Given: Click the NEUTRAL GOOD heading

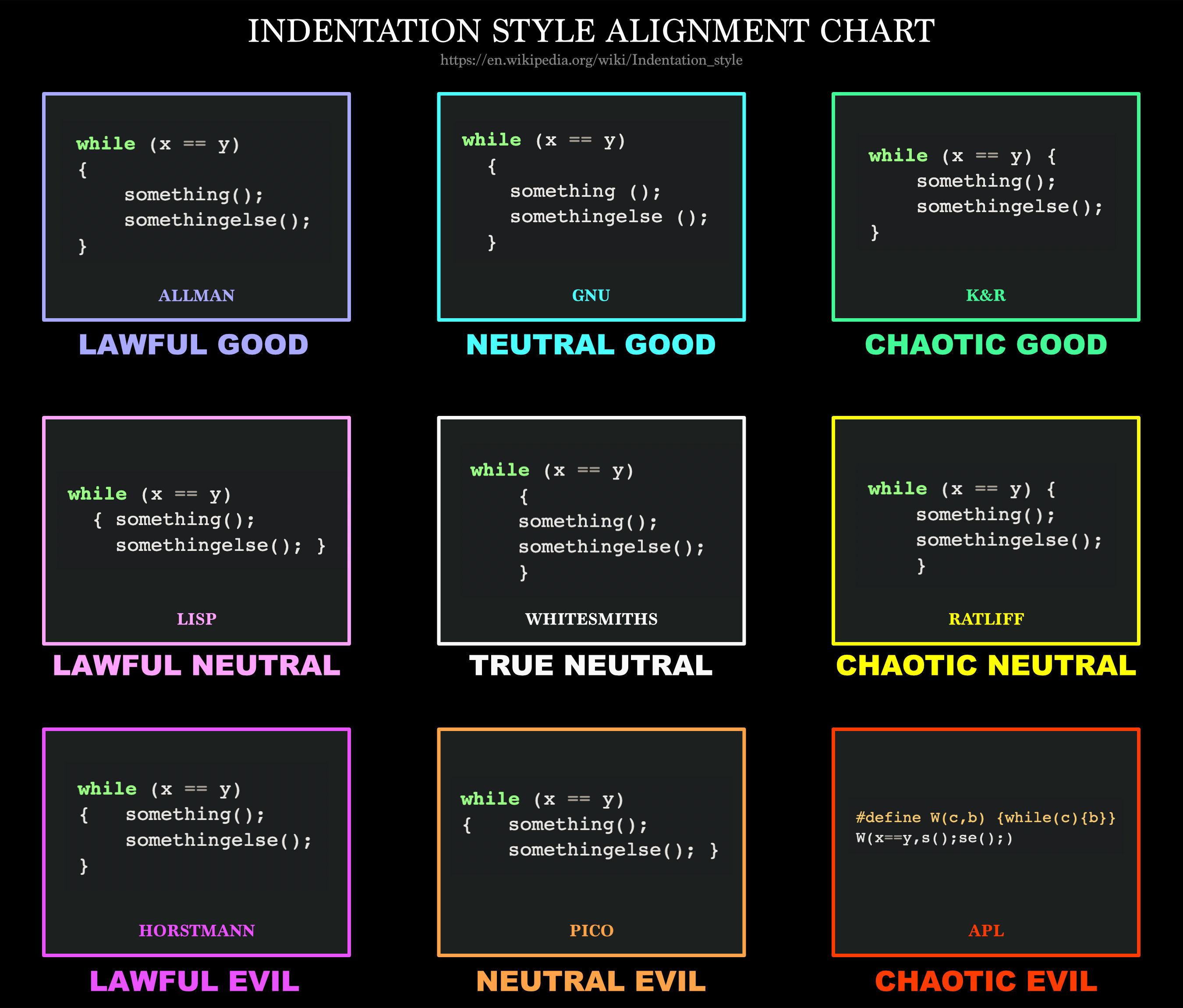Looking at the screenshot, I should point(591,345).
